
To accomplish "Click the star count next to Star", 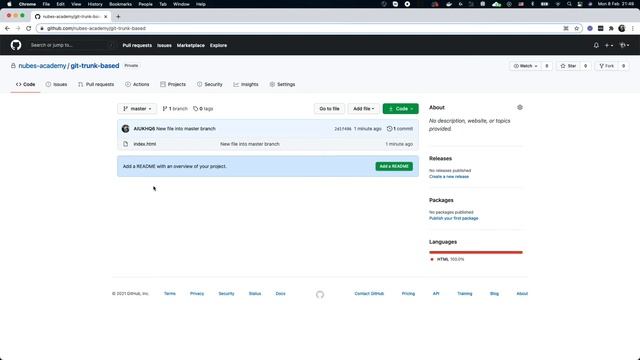I will pyautogui.click(x=585, y=66).
